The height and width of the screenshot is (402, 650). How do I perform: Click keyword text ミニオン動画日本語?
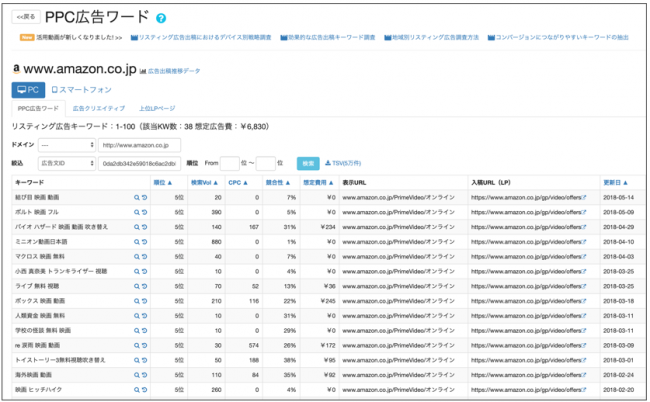click(x=41, y=242)
